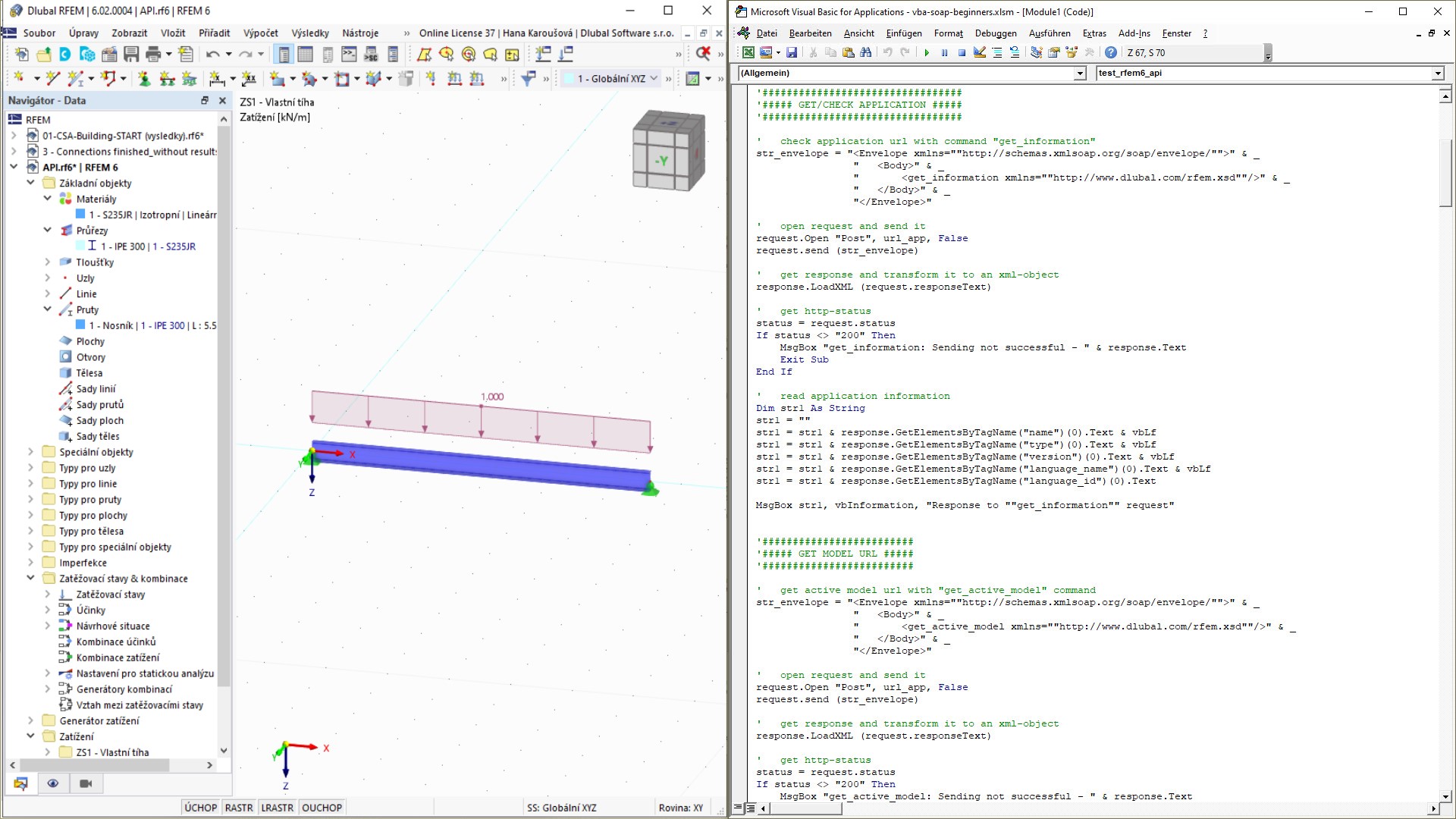Click the View Microsoft Excel icon
Screen dimensions: 1456x819
point(748,53)
